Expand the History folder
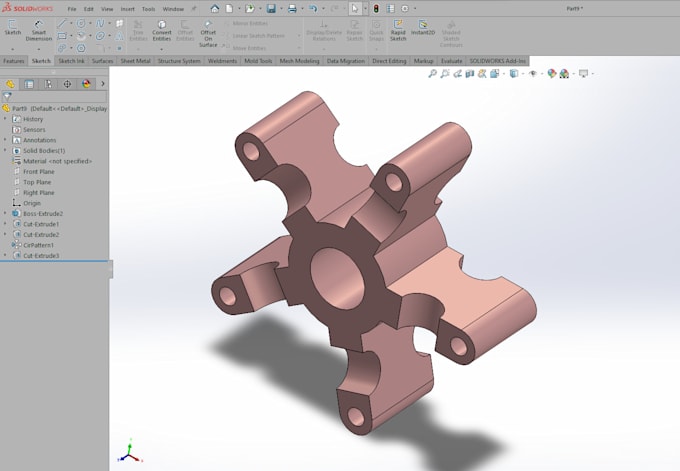 pos(5,119)
